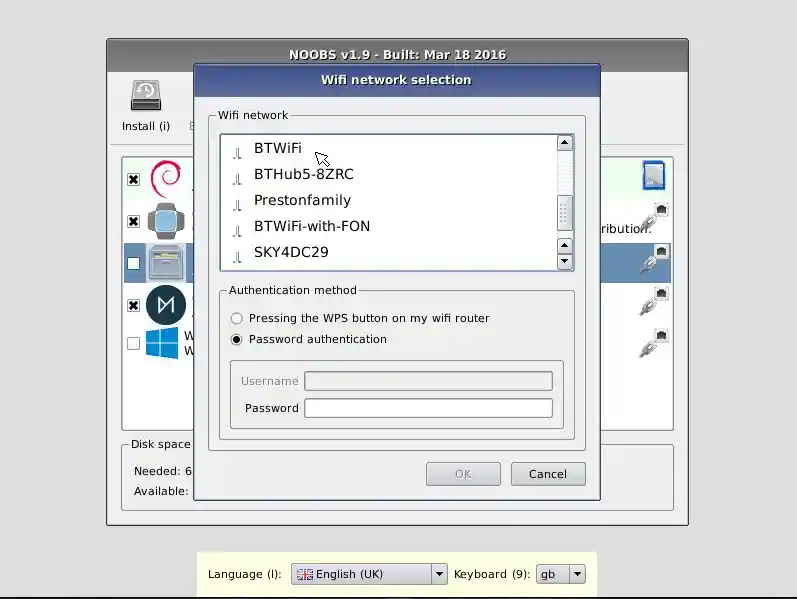This screenshot has height=599, width=797.
Task: Check the Windows row checkbox
Action: [133, 343]
